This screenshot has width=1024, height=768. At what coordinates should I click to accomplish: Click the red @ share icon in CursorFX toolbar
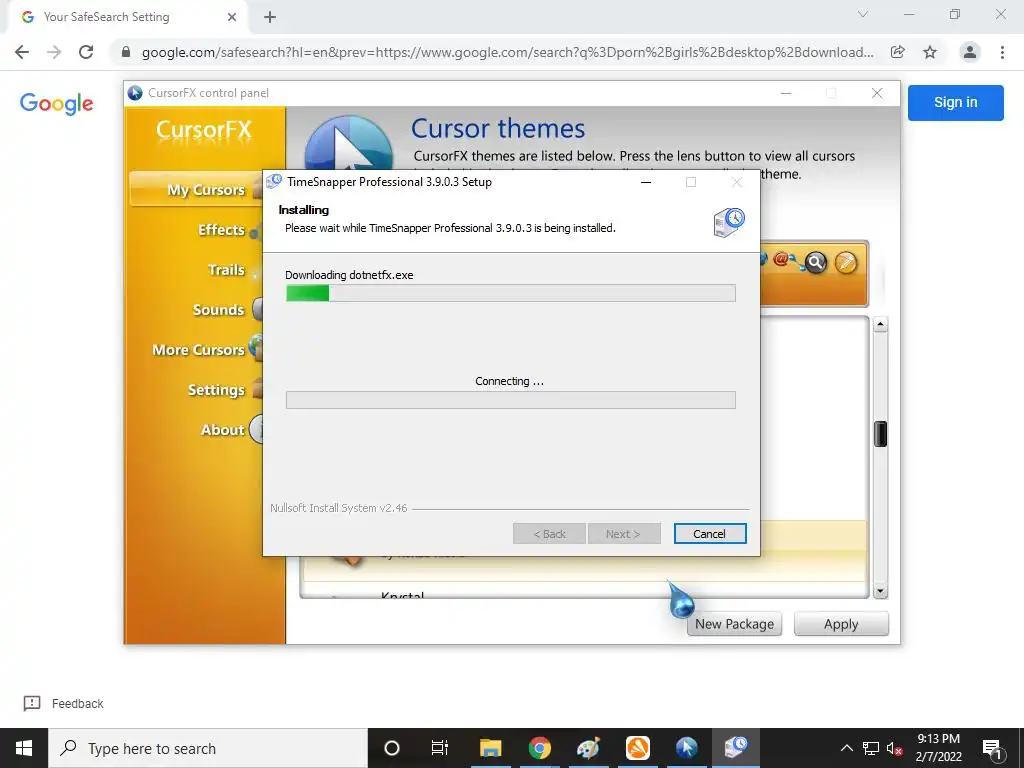click(x=782, y=260)
